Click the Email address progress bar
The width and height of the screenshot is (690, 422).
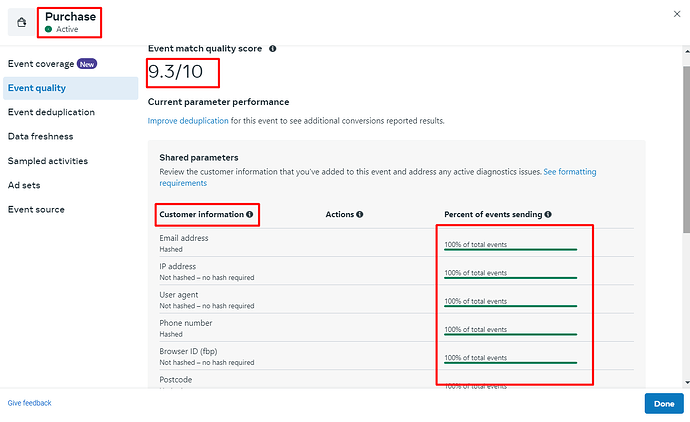pyautogui.click(x=510, y=249)
